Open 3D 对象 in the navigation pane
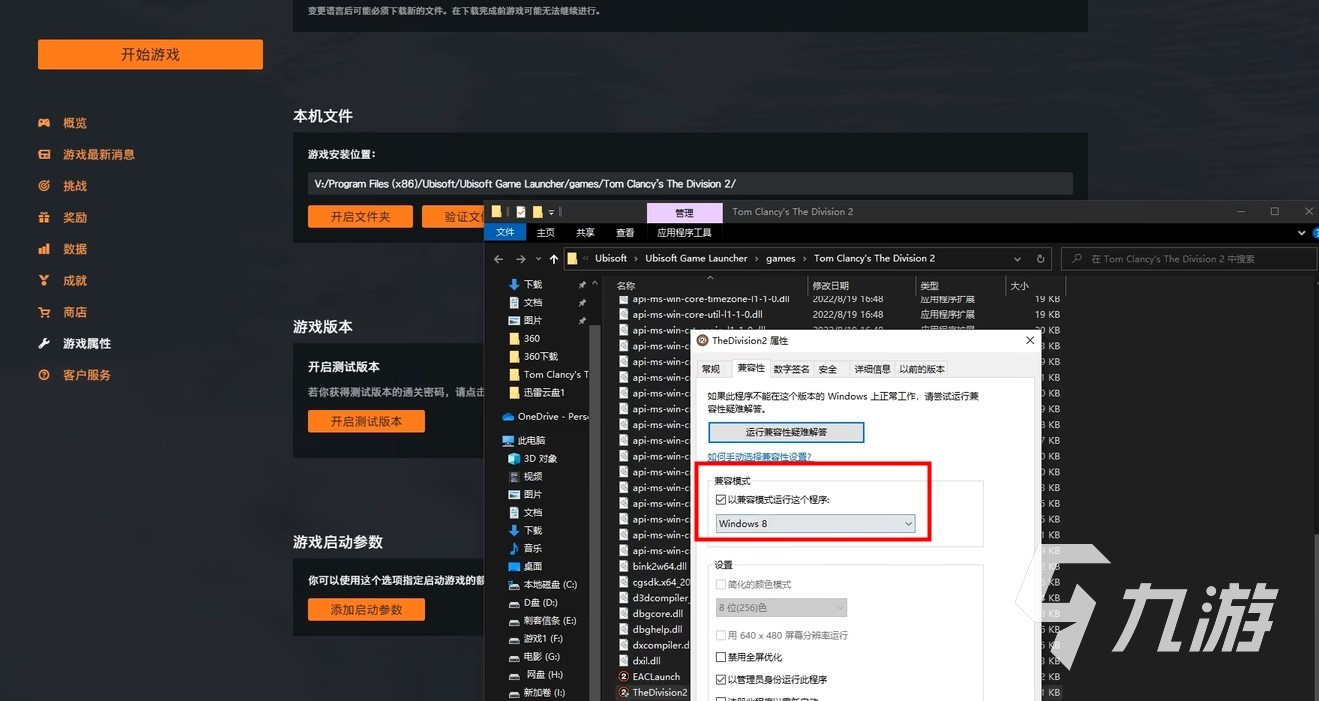1319x701 pixels. [x=540, y=459]
